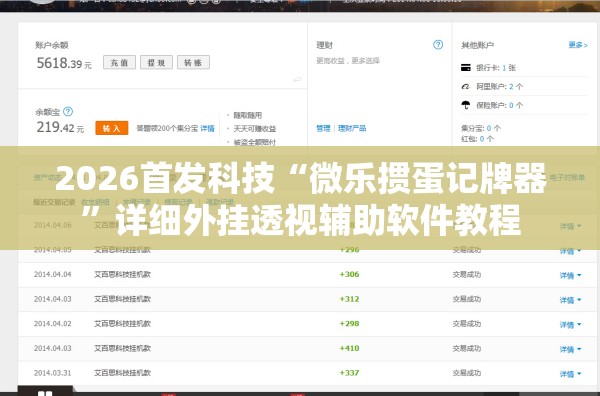Image resolution: width=600 pixels, height=396 pixels.
Task: Click the date 2014.04.02
Action: (52, 324)
